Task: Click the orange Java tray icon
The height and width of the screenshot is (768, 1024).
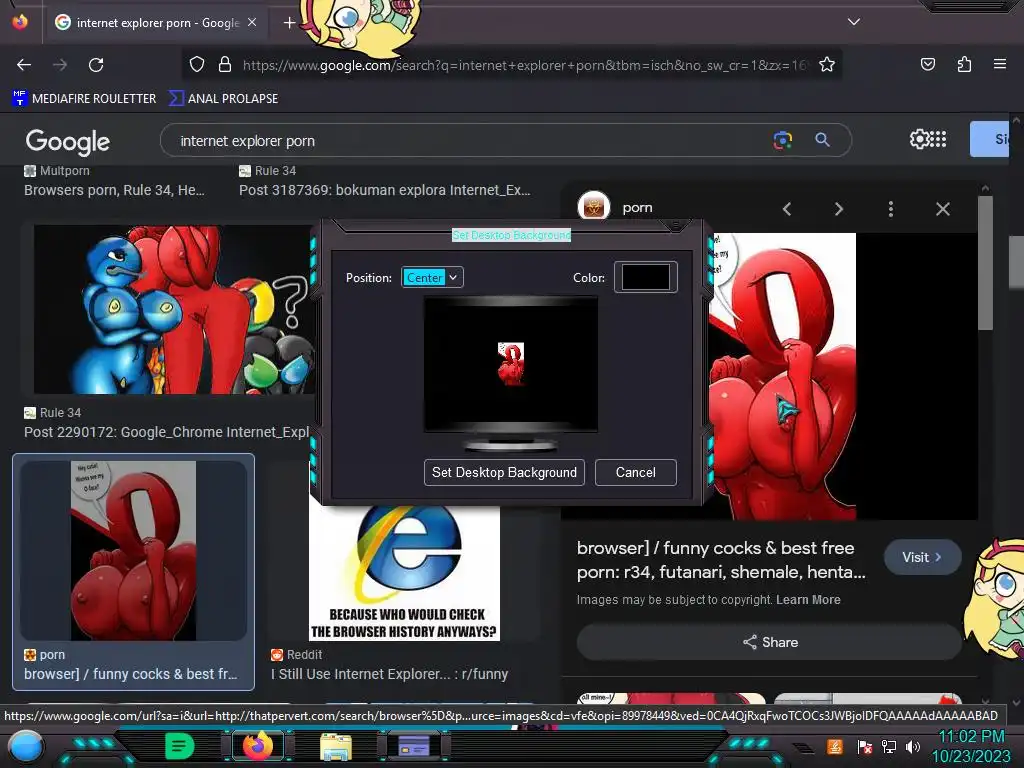Action: point(835,746)
